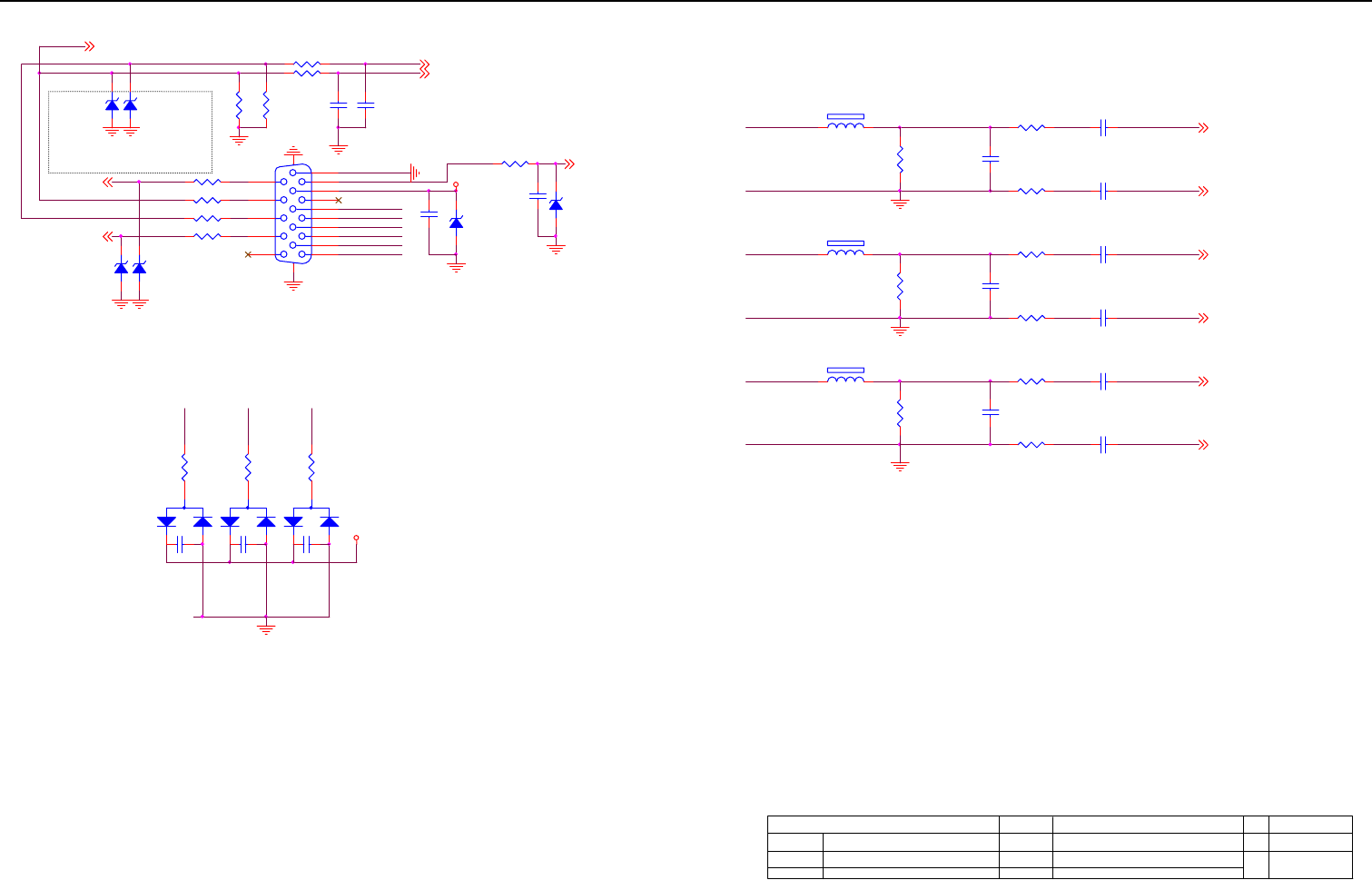Select the leftmost resistor above the diode clamp network
Screen dimensions: 1372x880
184,469
